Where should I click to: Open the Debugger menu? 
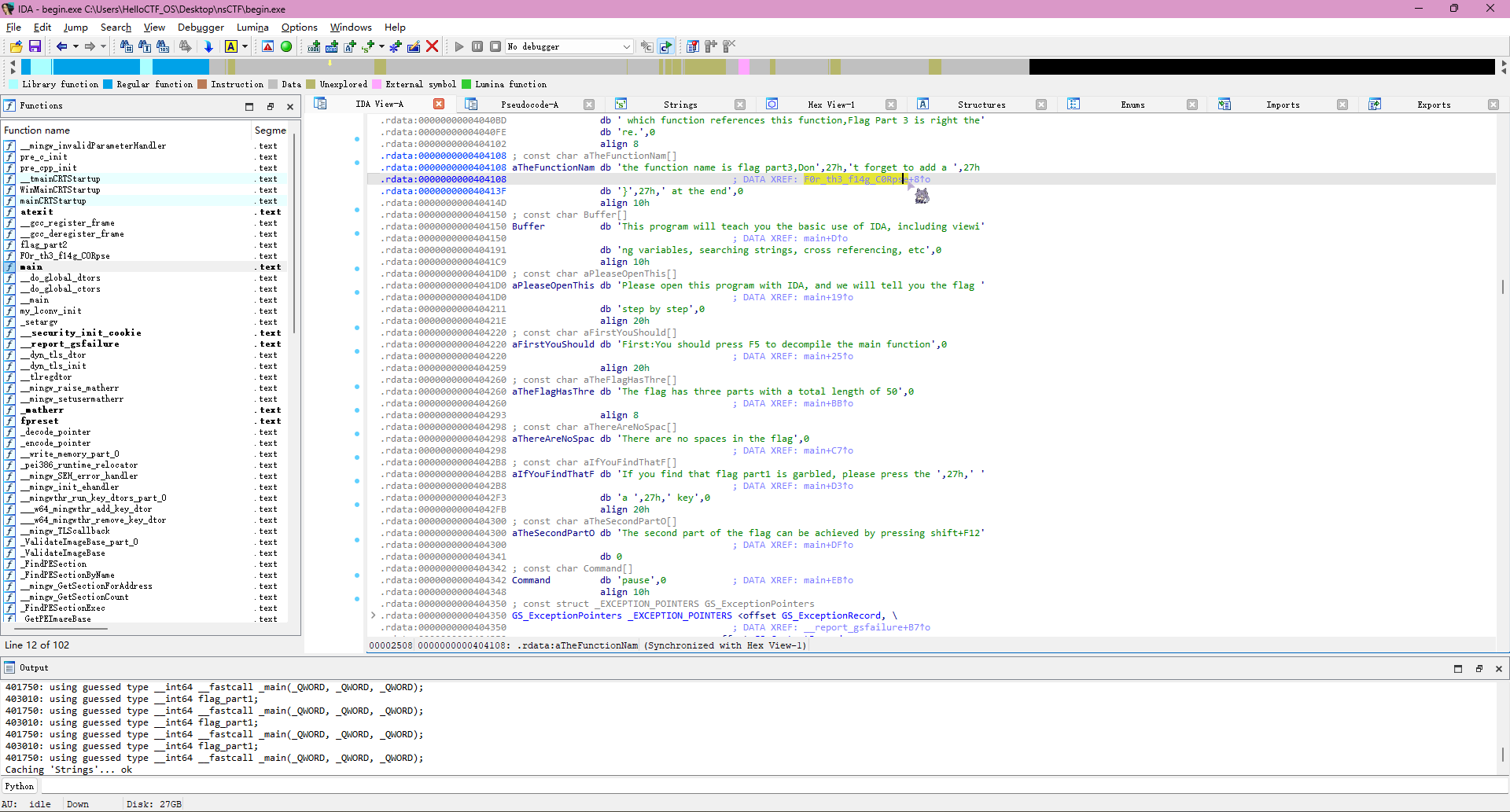(200, 27)
